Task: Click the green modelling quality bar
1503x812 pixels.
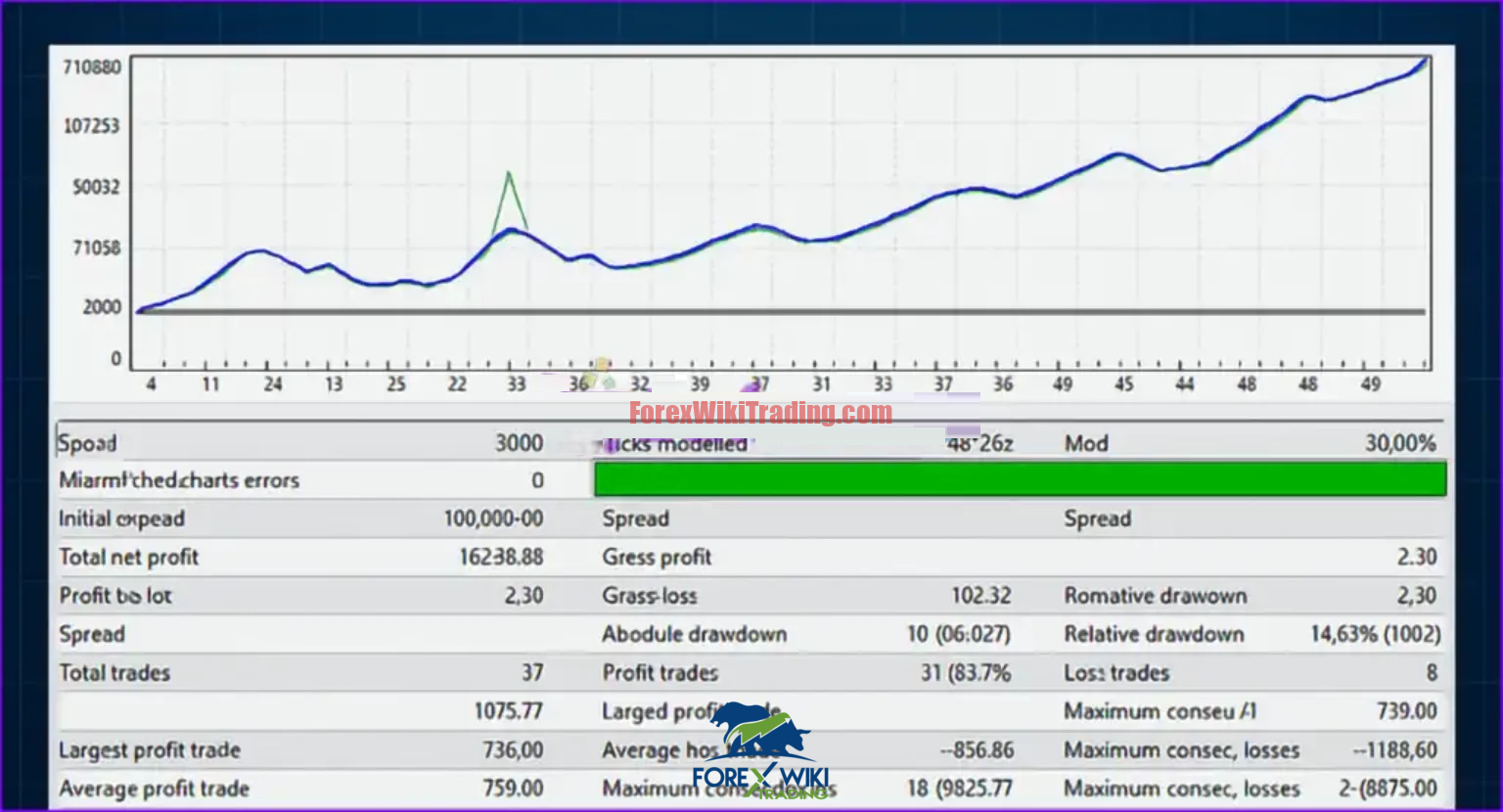Action: click(x=1020, y=479)
